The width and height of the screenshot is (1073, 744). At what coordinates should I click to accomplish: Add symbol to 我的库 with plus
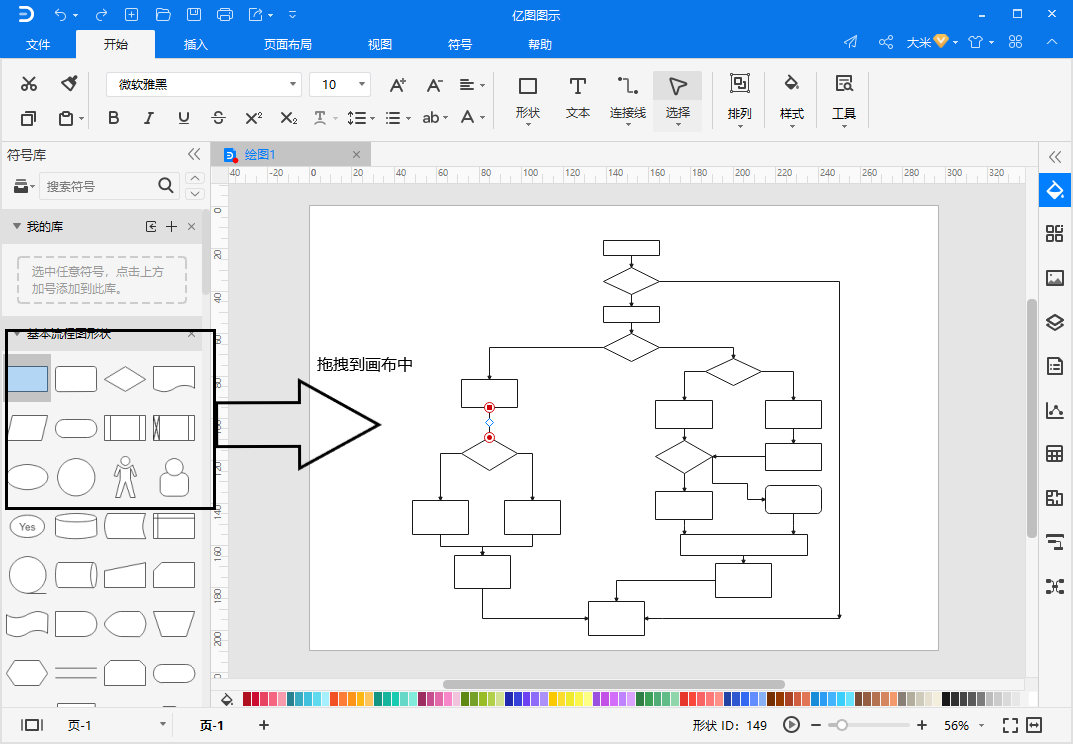click(172, 227)
